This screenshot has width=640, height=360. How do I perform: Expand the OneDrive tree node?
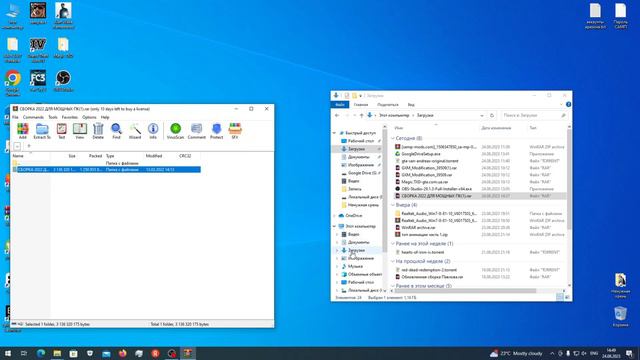pos(334,216)
